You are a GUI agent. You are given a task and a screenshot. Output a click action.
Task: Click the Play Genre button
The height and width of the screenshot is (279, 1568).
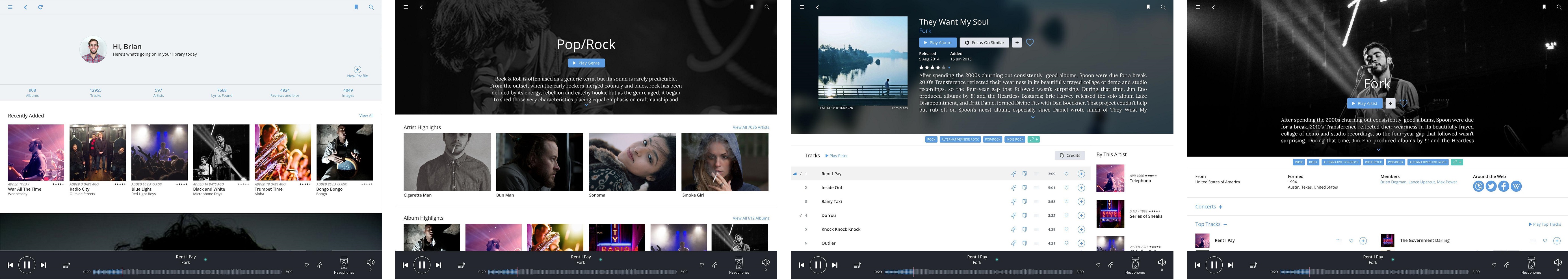[586, 63]
